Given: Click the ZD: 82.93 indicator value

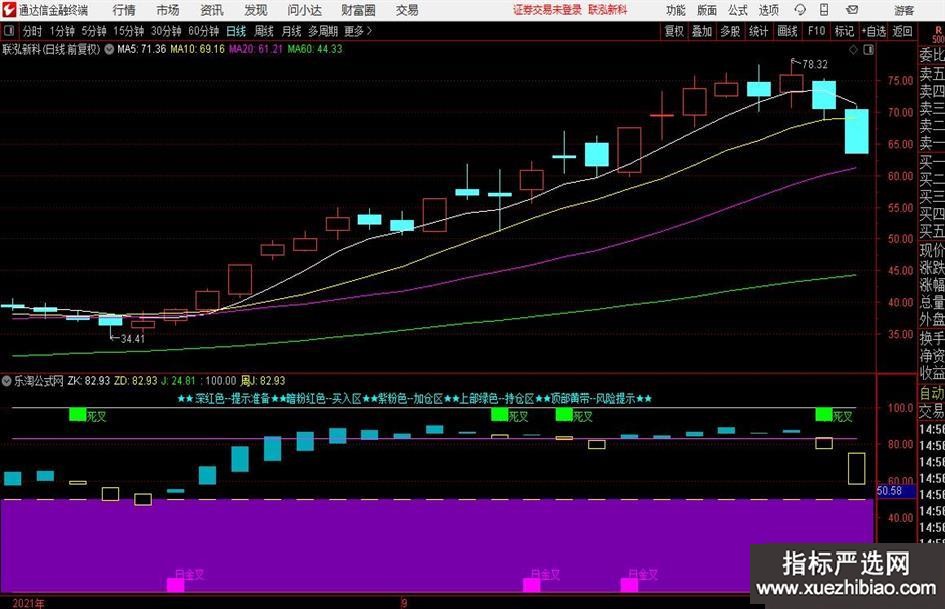Looking at the screenshot, I should 136,381.
